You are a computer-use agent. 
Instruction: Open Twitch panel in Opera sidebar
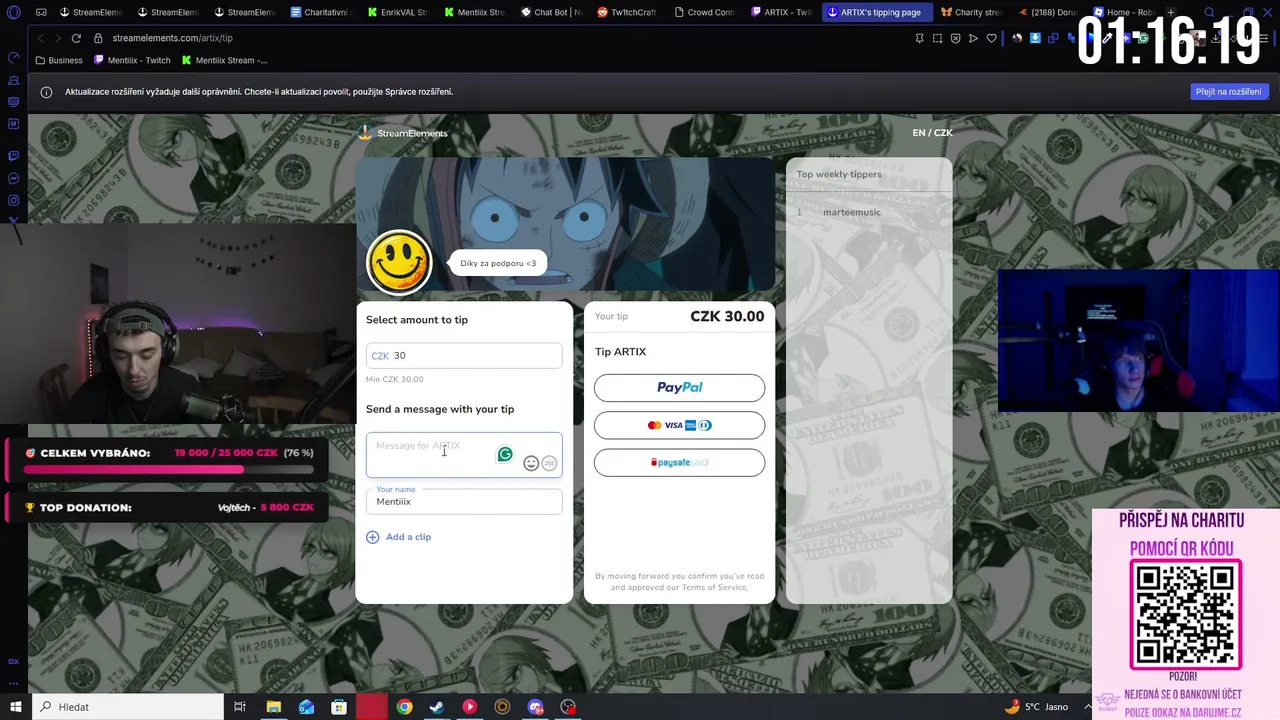14,156
